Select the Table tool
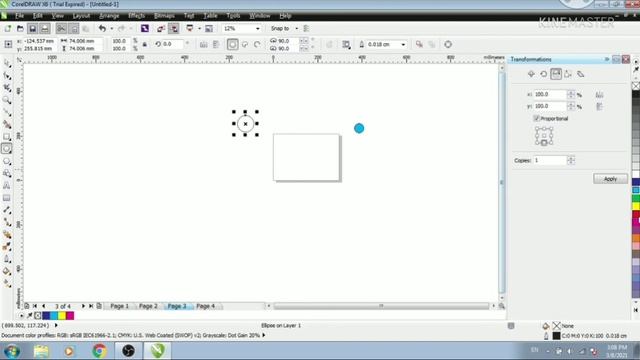The height and width of the screenshot is (360, 640). point(7,198)
